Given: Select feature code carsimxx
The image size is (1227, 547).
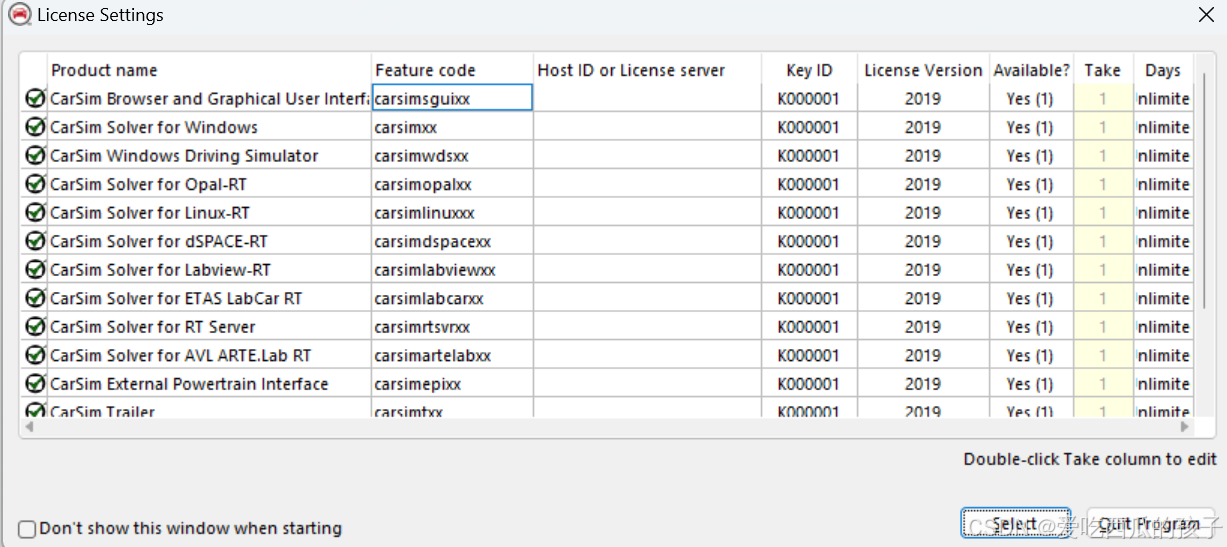Looking at the screenshot, I should [406, 127].
